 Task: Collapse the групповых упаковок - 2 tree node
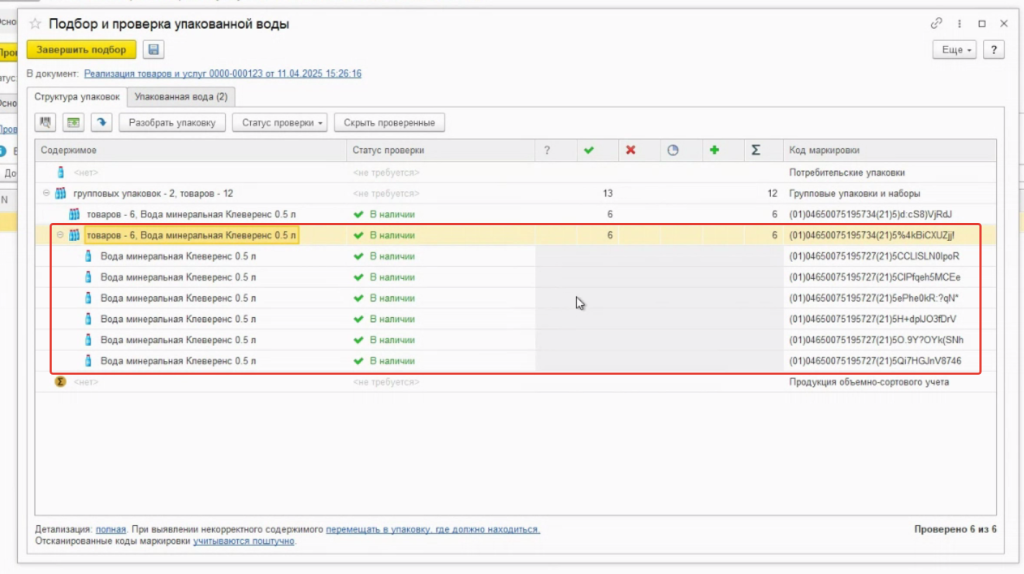point(46,193)
